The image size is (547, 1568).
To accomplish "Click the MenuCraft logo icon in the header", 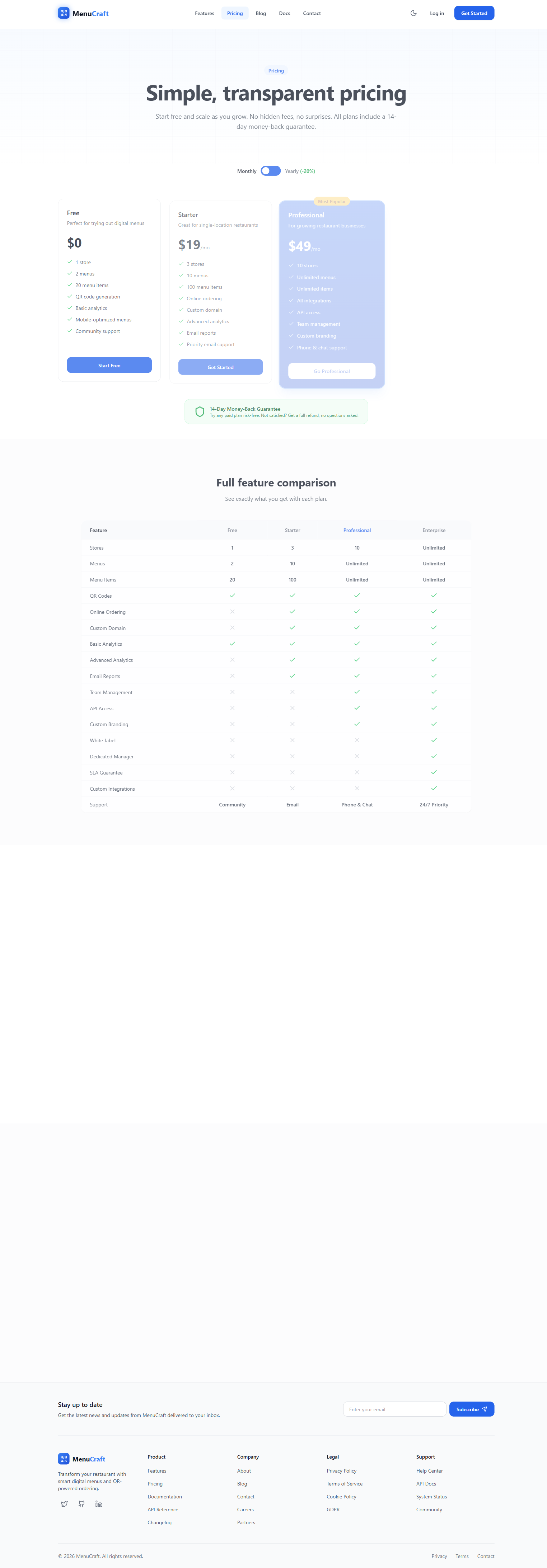I will click(x=63, y=13).
